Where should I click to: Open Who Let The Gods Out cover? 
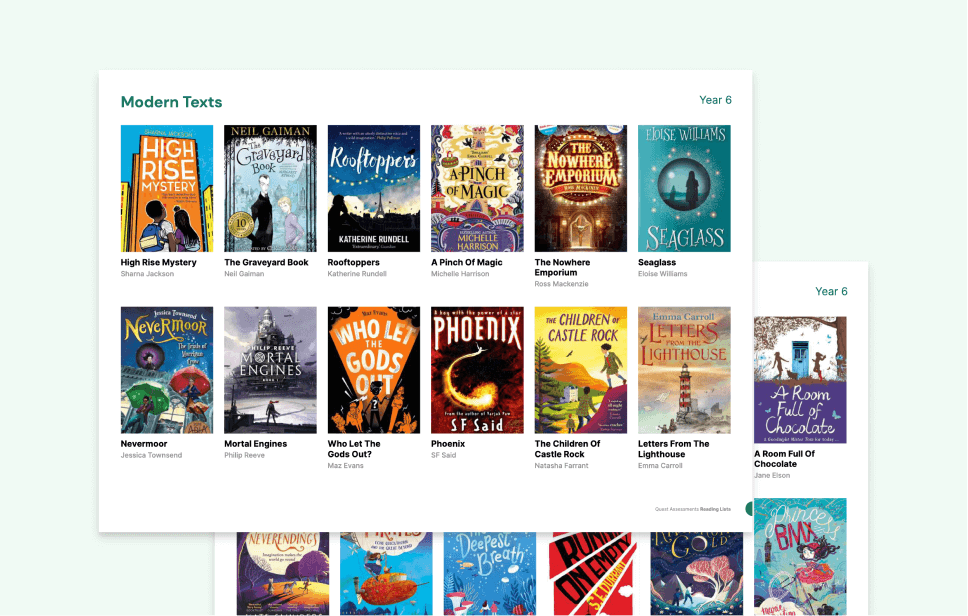point(373,370)
